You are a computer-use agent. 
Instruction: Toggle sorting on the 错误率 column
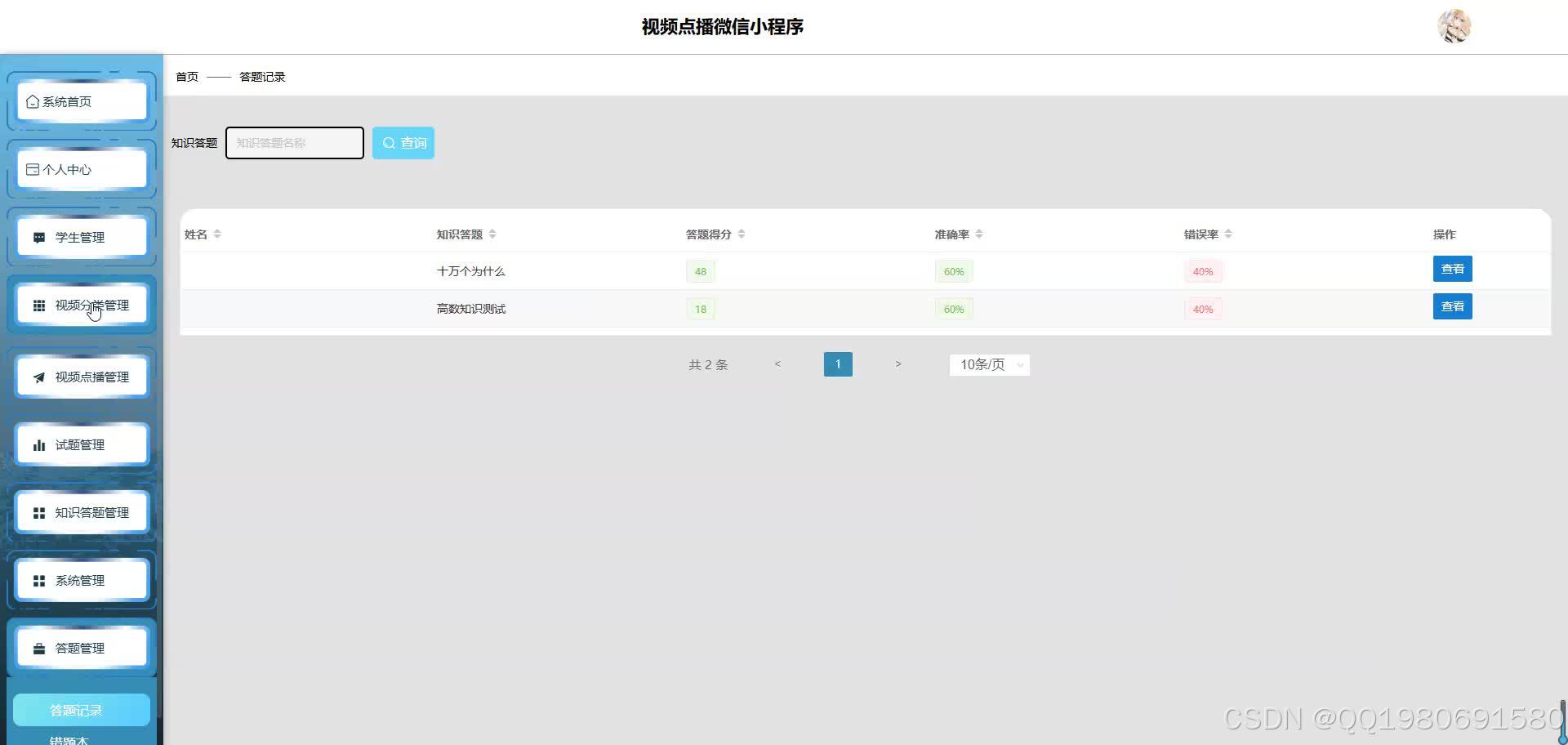1228,234
